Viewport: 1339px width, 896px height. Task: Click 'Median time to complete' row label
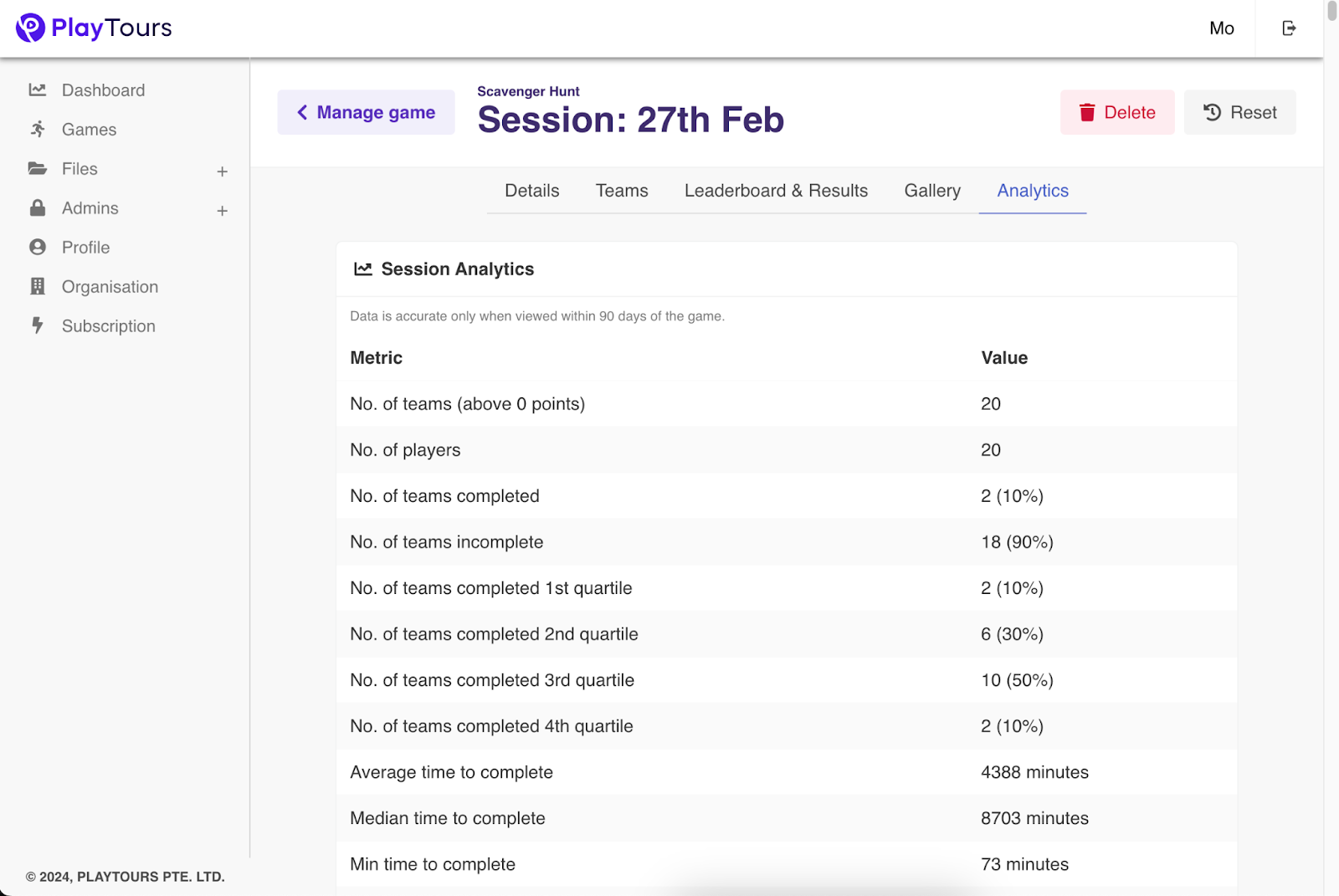448,818
